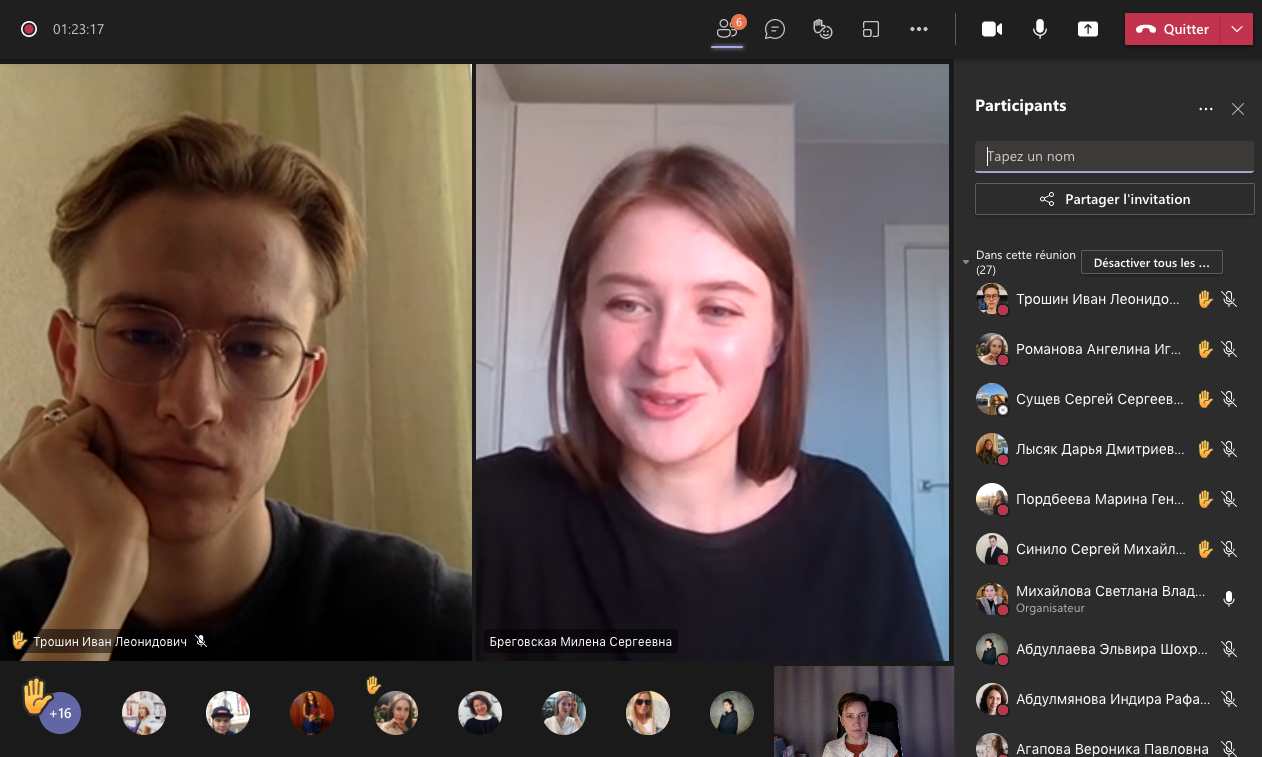Viewport: 1262px width, 757px height.
Task: Click the Quitter button to leave
Action: coord(1174,29)
